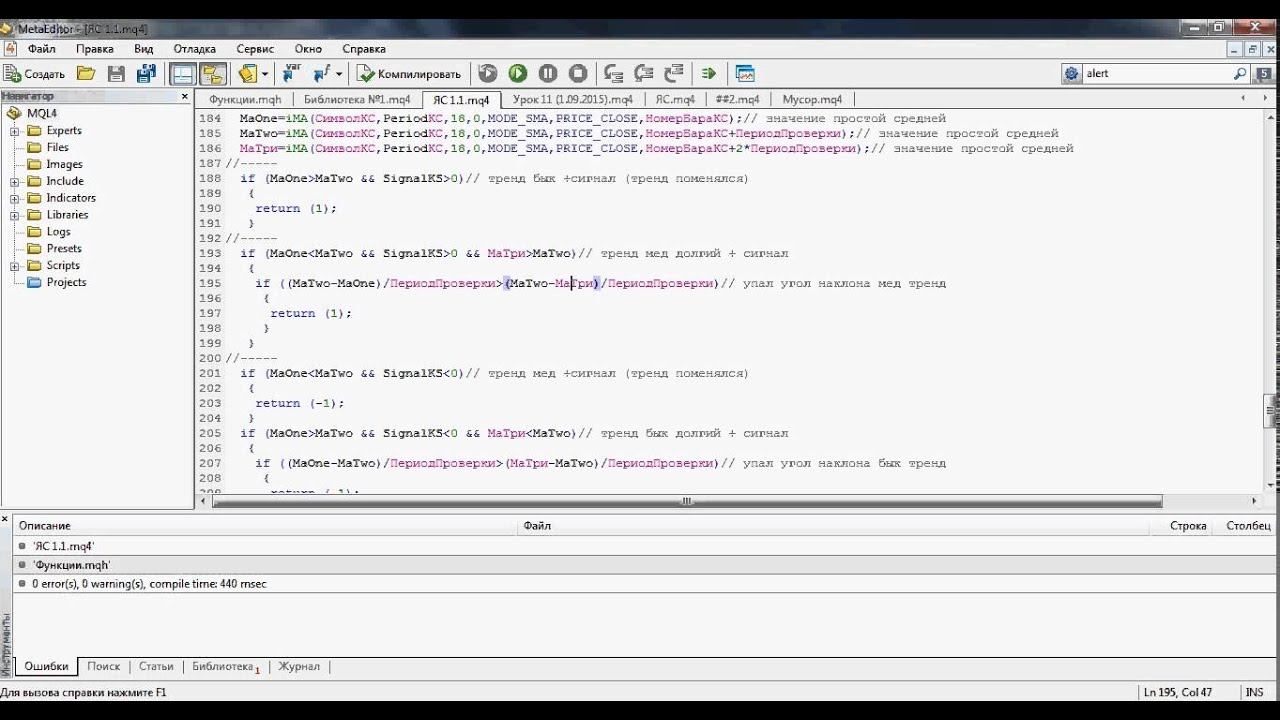
Task: Open the Ошибки tab in the toolbox
Action: tap(46, 666)
